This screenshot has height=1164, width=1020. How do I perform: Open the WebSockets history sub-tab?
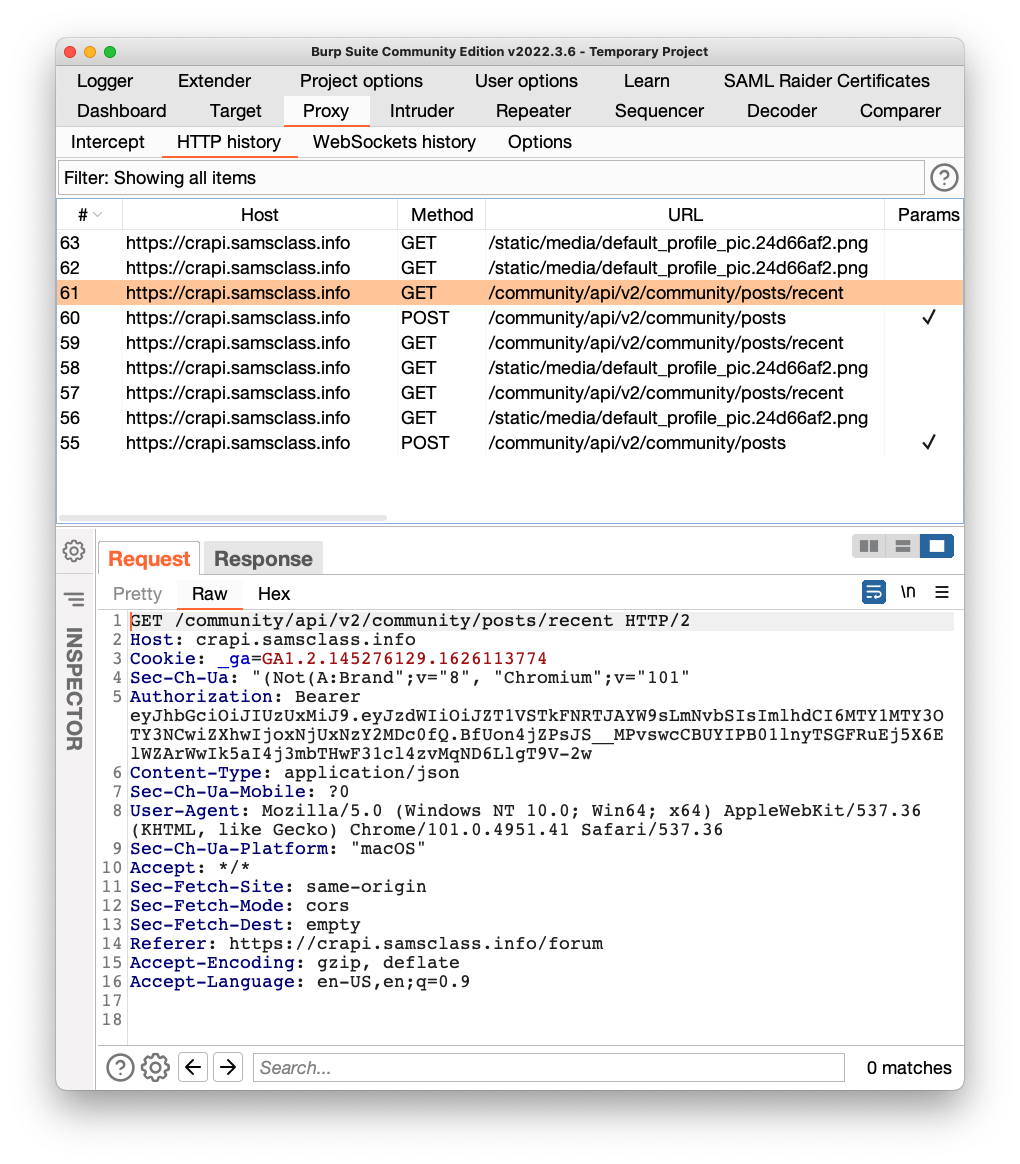coord(394,142)
